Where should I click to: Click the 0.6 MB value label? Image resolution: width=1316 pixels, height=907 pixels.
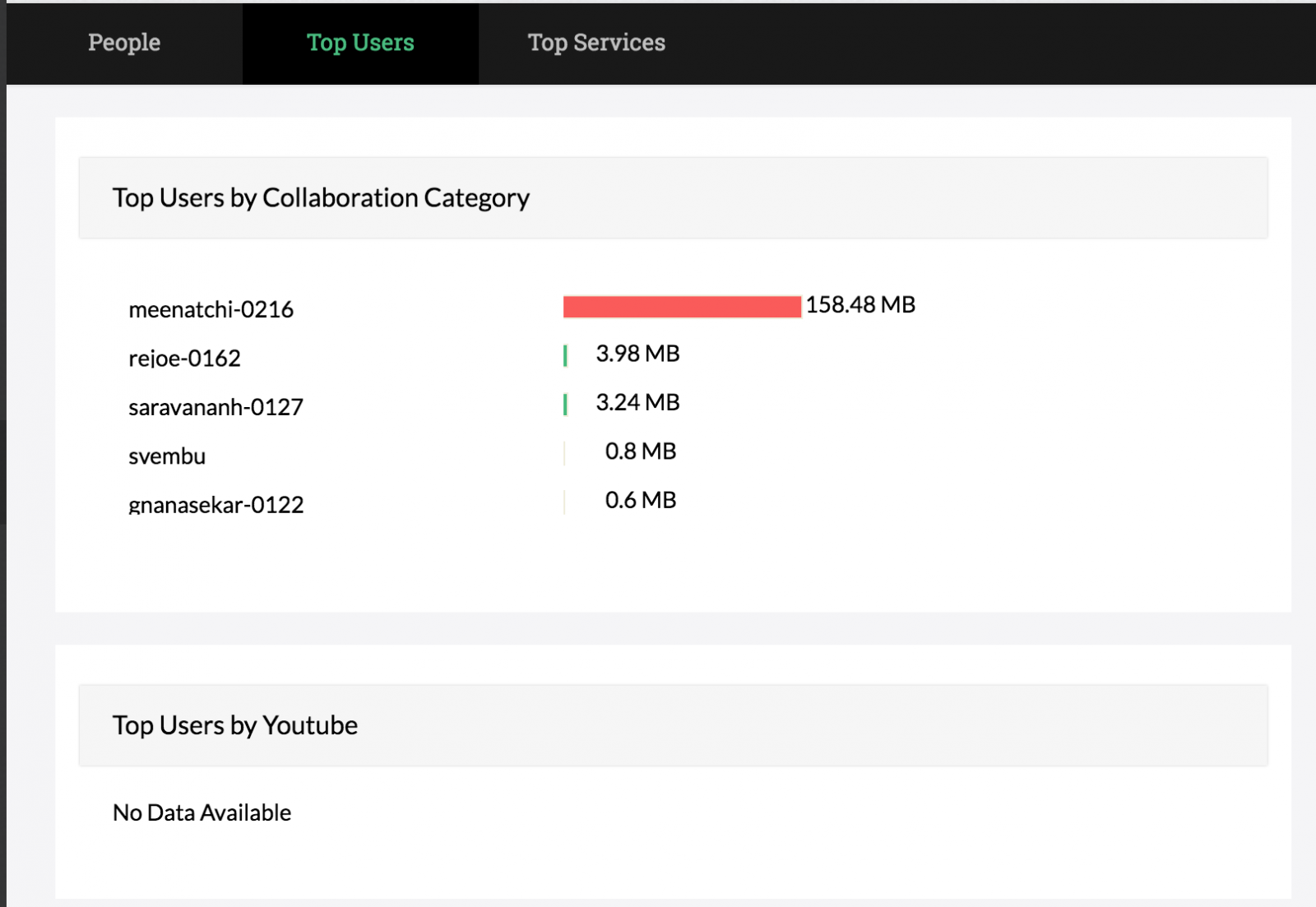pyautogui.click(x=641, y=499)
